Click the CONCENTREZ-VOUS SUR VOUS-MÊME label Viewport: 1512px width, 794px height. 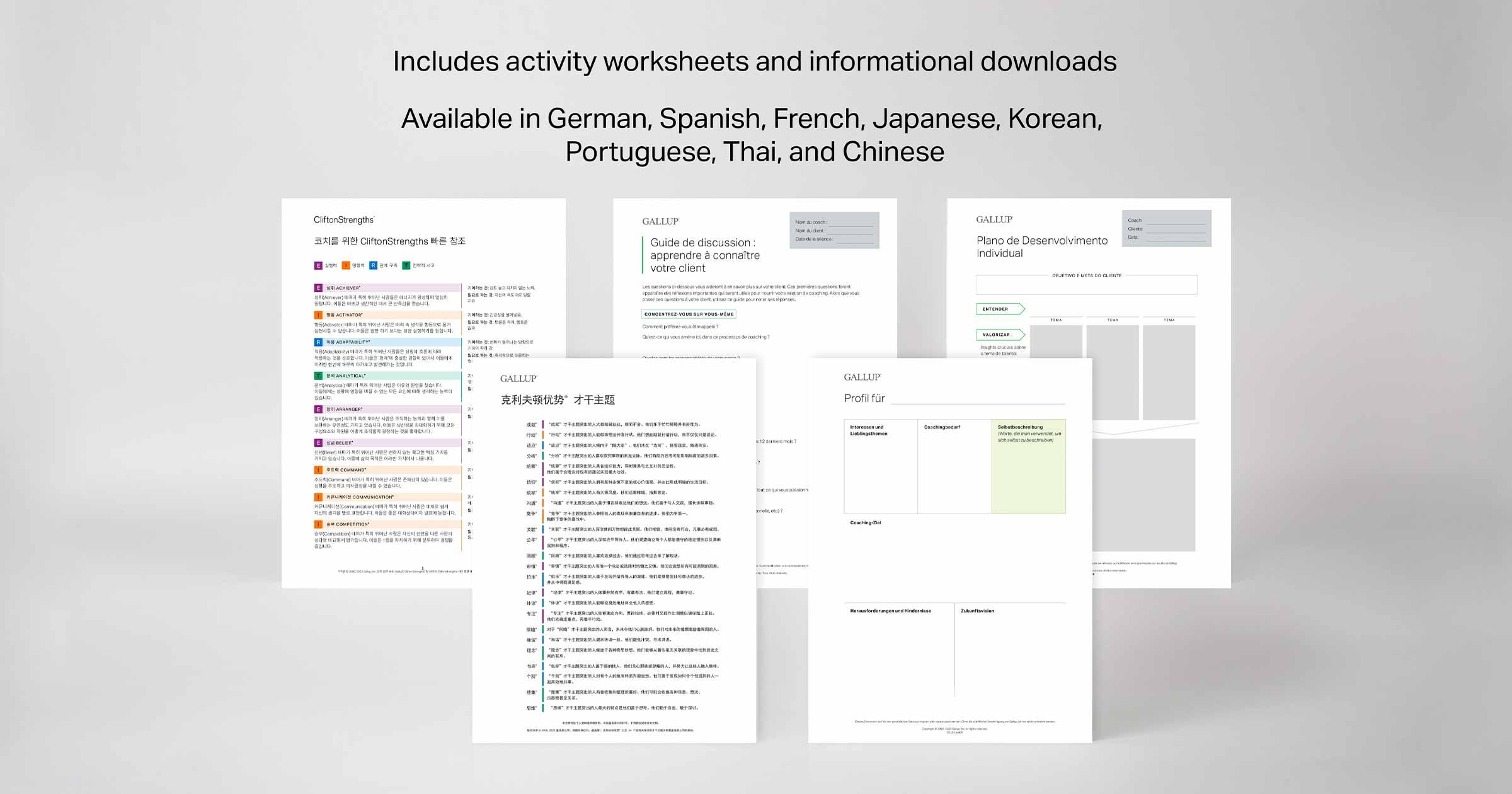pyautogui.click(x=689, y=314)
